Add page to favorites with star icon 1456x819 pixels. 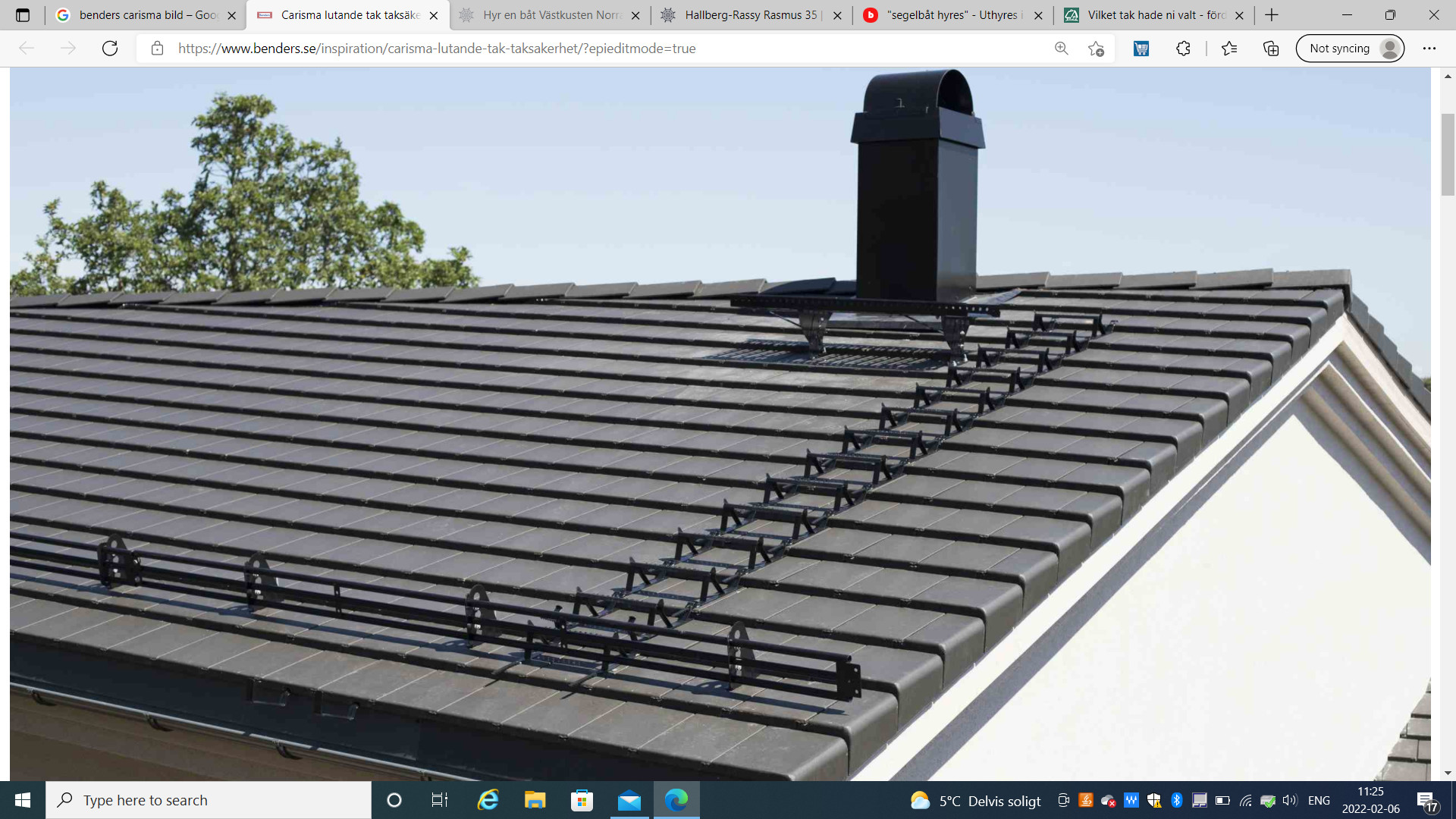1096,49
